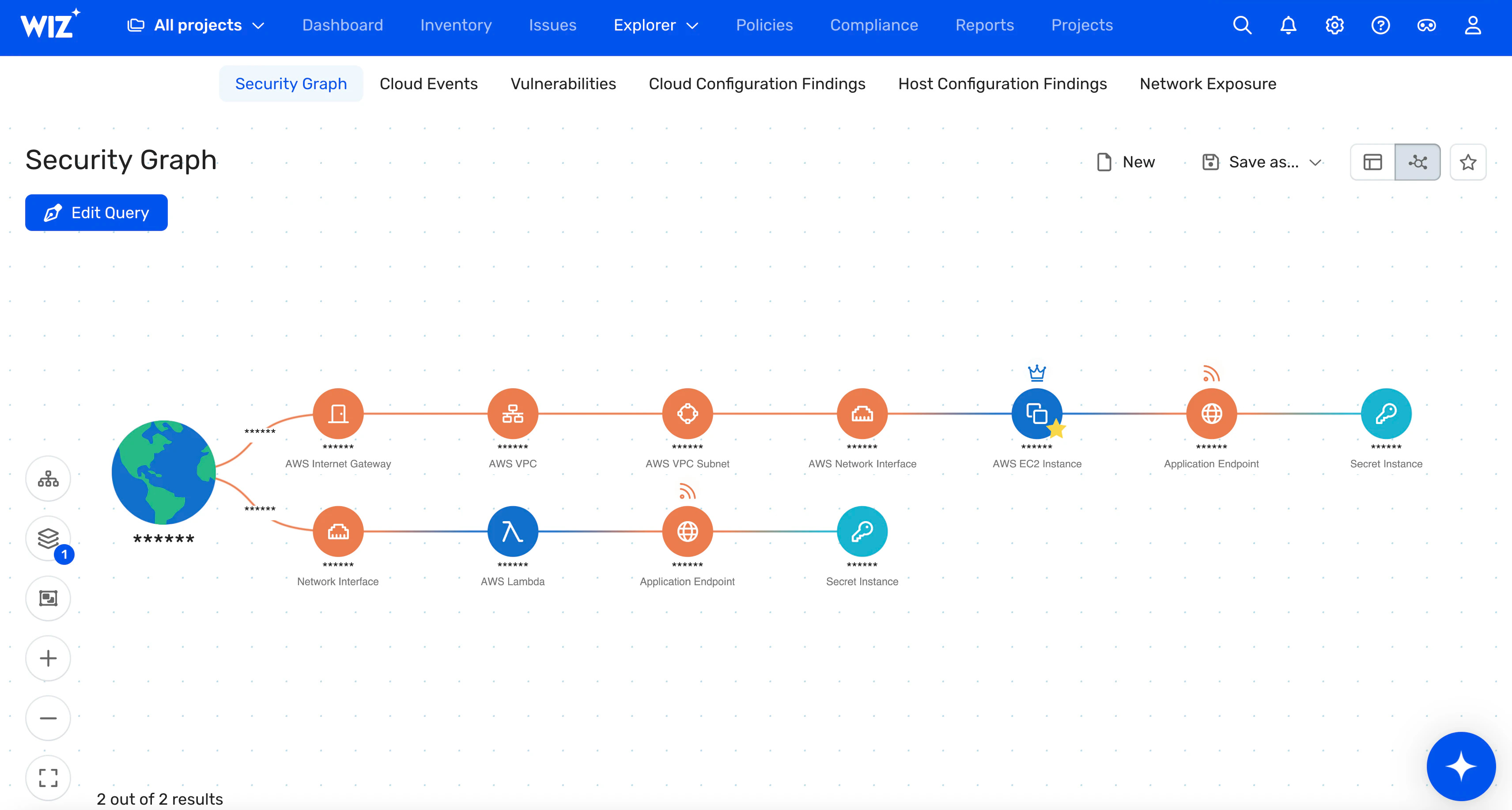
Task: Open the Explorer menu dropdown
Action: [x=656, y=25]
